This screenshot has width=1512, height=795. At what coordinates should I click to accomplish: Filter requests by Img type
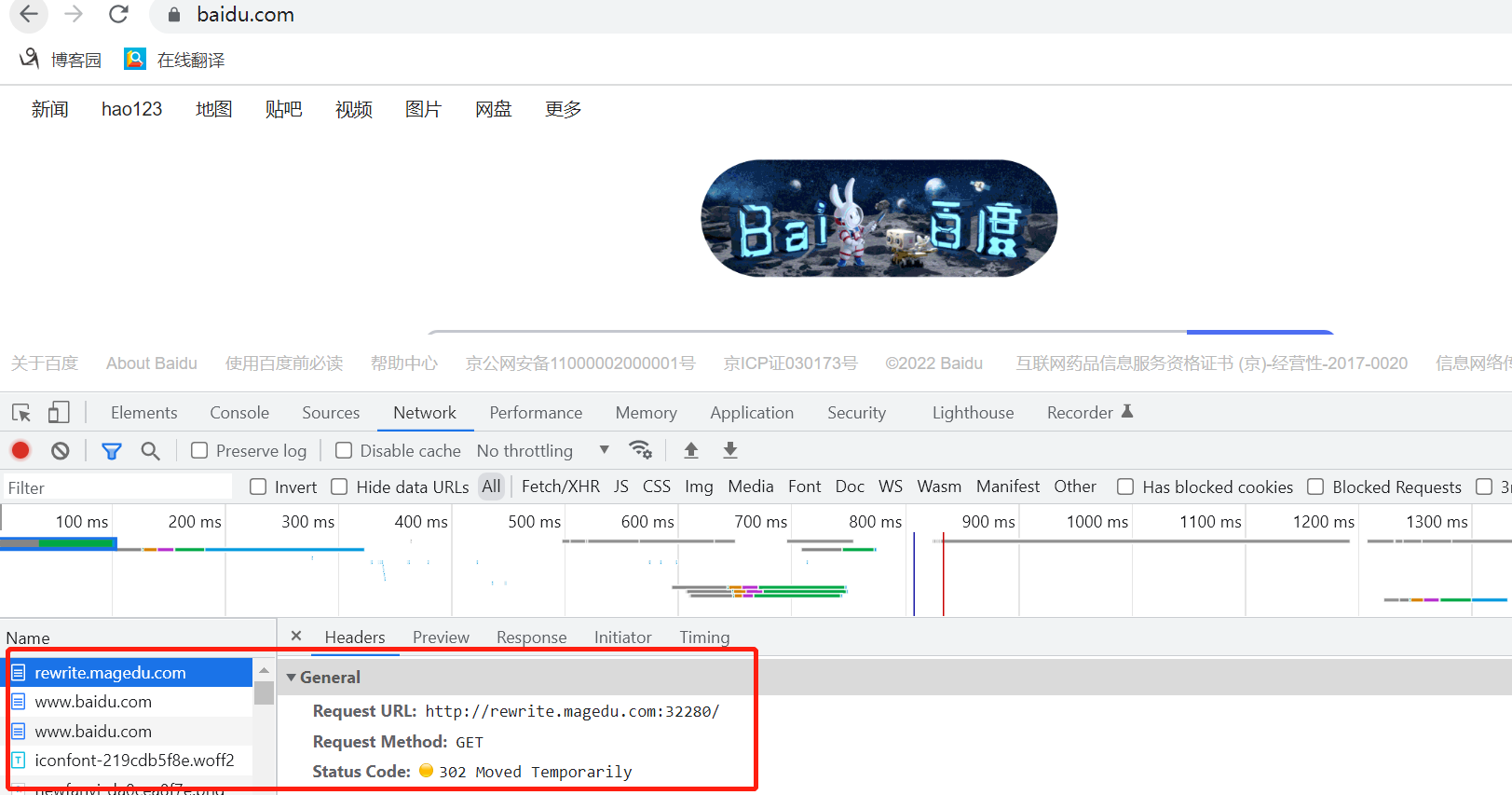[x=699, y=487]
